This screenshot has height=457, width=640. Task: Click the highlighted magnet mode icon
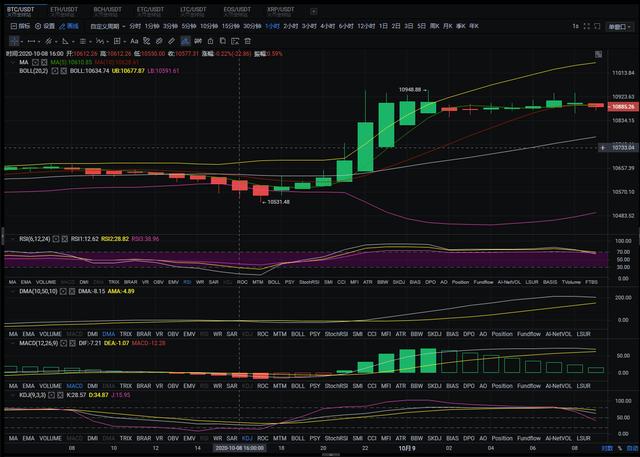(x=185, y=41)
